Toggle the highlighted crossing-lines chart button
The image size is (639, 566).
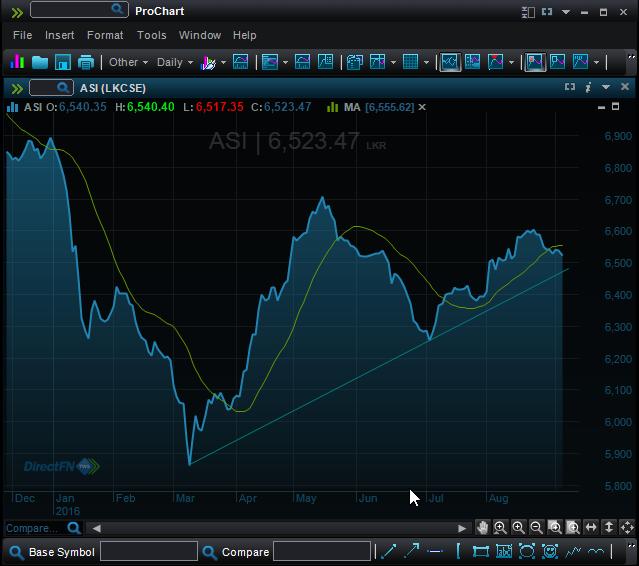pos(450,62)
